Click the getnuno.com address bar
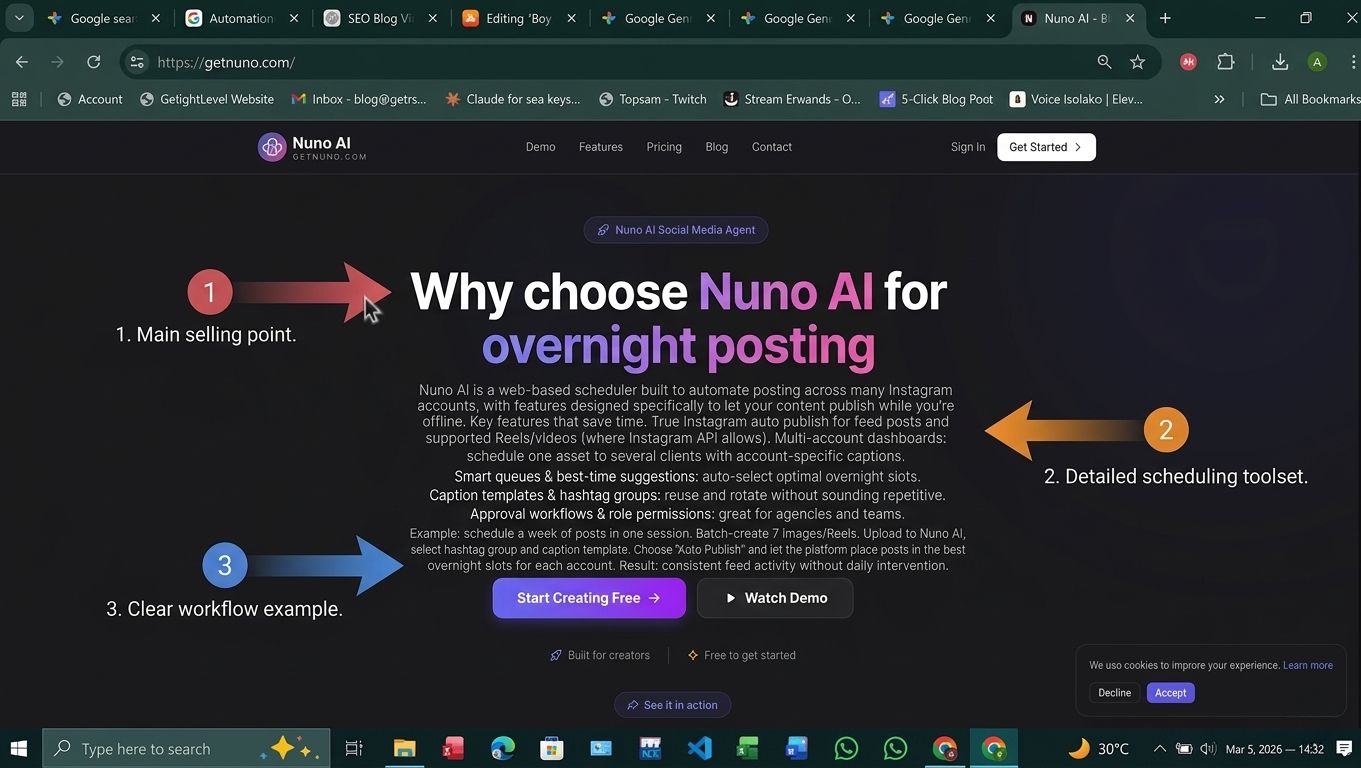The image size is (1361, 768). point(620,62)
